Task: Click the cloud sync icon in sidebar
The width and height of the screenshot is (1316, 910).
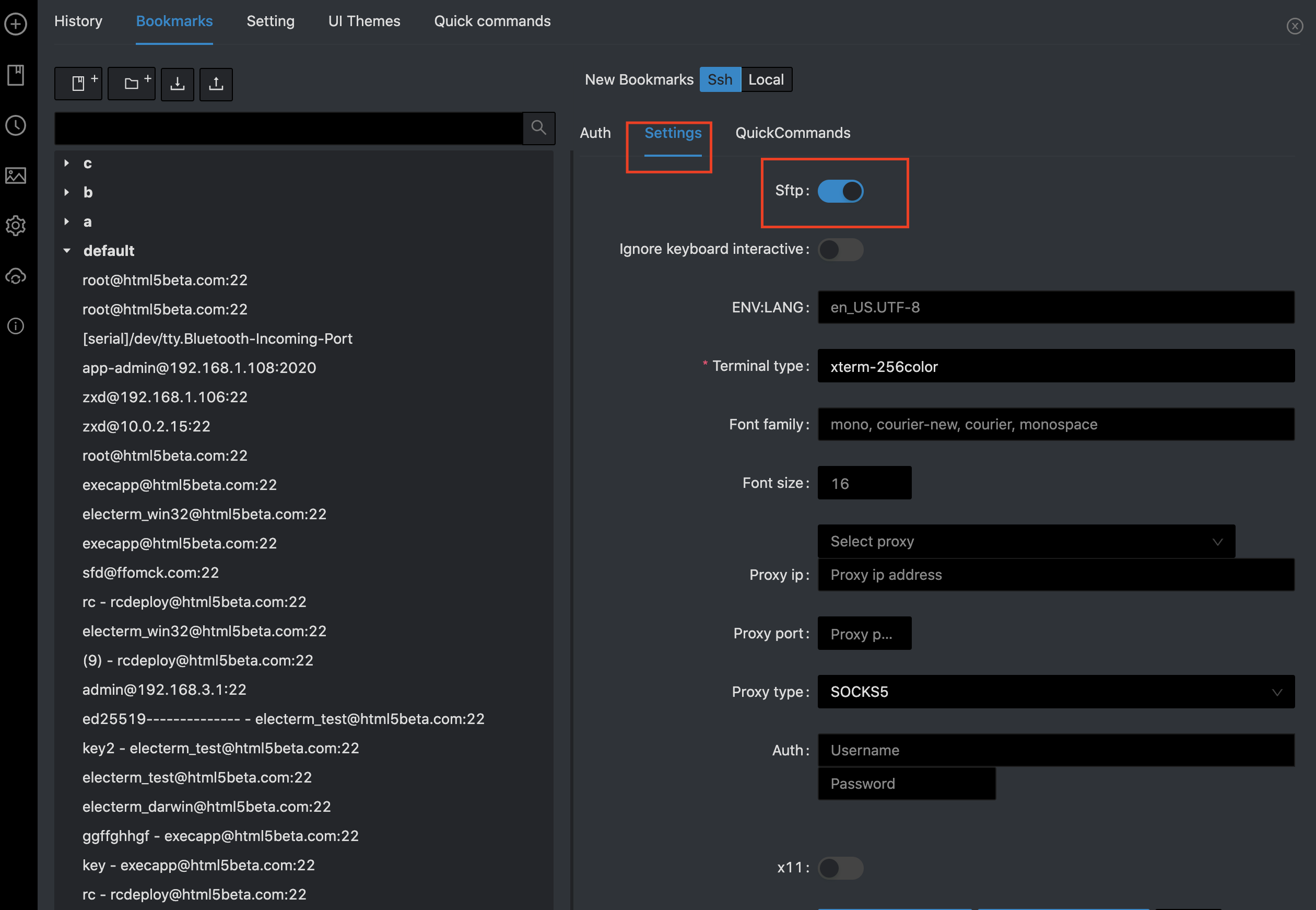Action: click(x=15, y=276)
